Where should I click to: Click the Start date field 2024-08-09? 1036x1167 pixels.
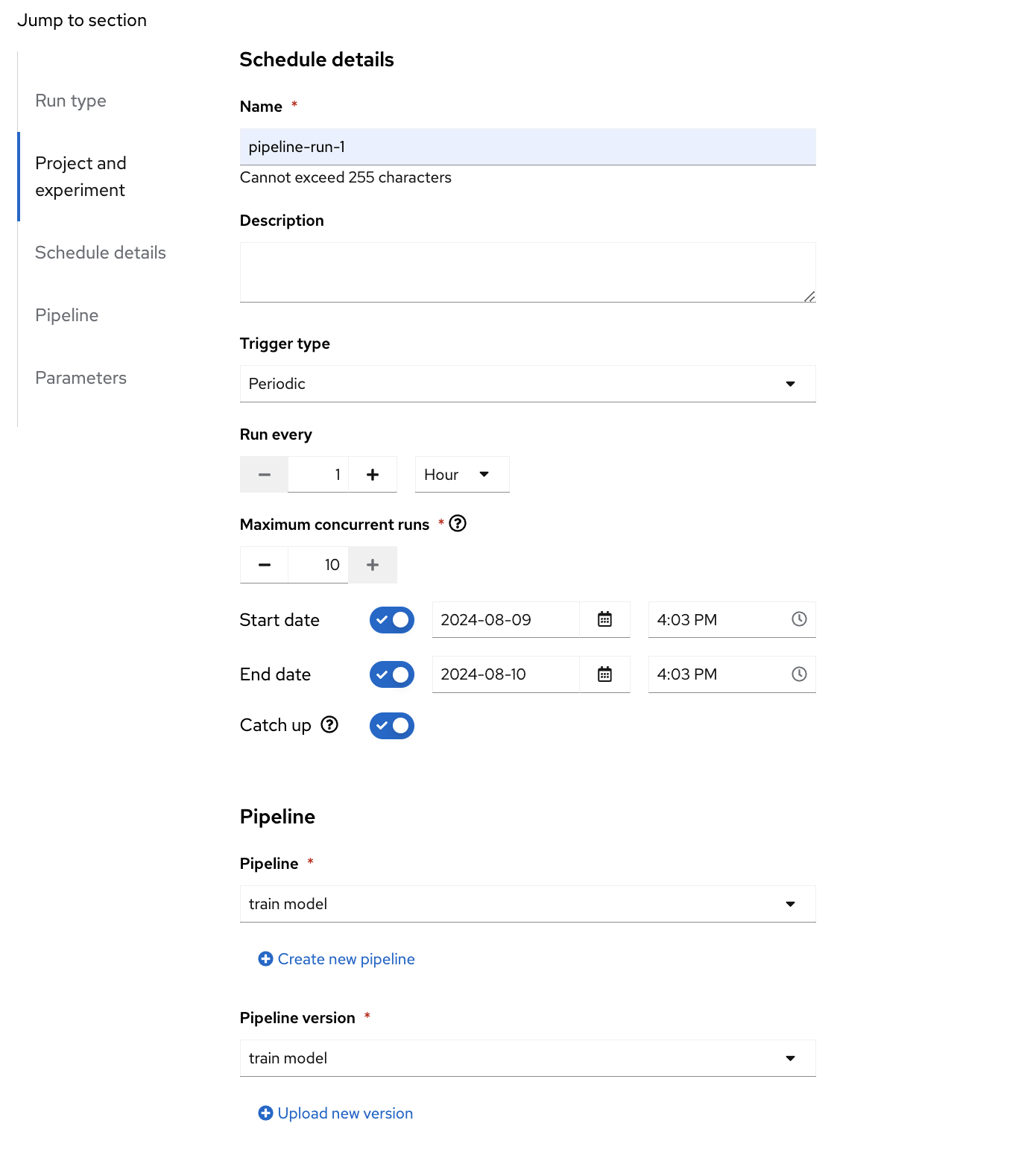point(506,619)
